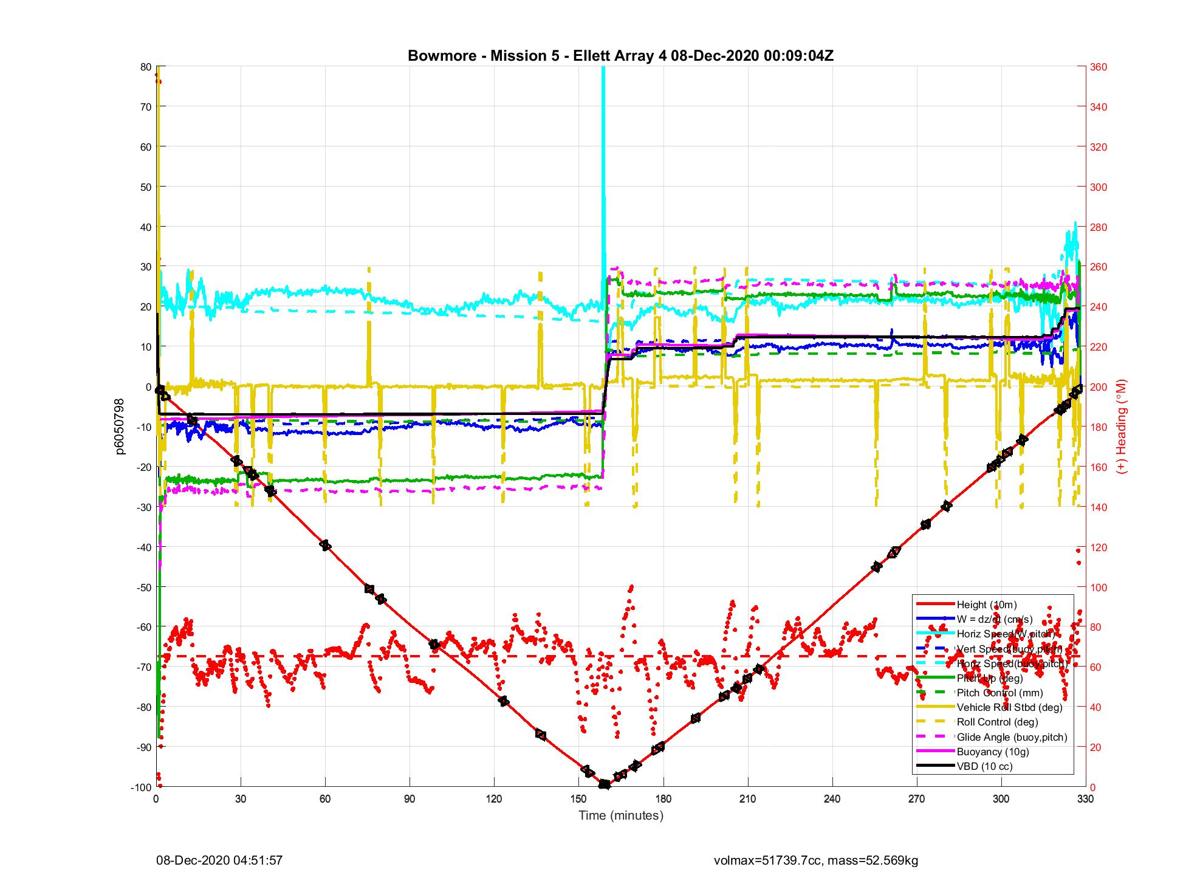1200x885 pixels.
Task: Click legend entry 'VBD (10 cc)'
Action: pos(985,766)
